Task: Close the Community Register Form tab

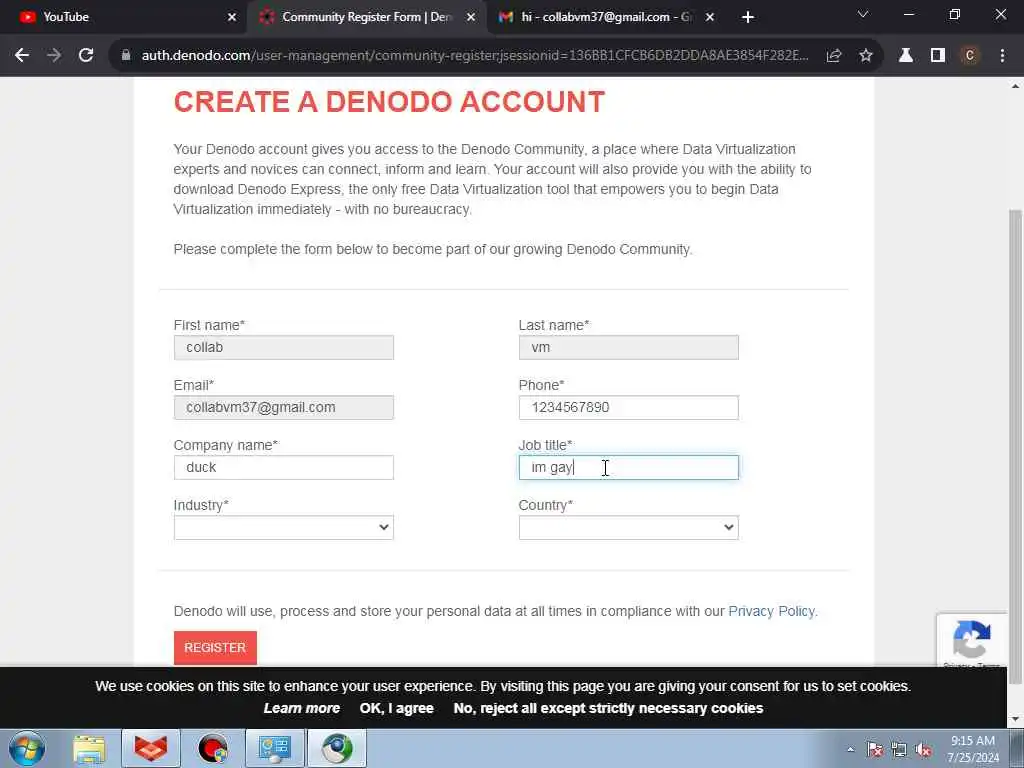Action: pyautogui.click(x=471, y=17)
